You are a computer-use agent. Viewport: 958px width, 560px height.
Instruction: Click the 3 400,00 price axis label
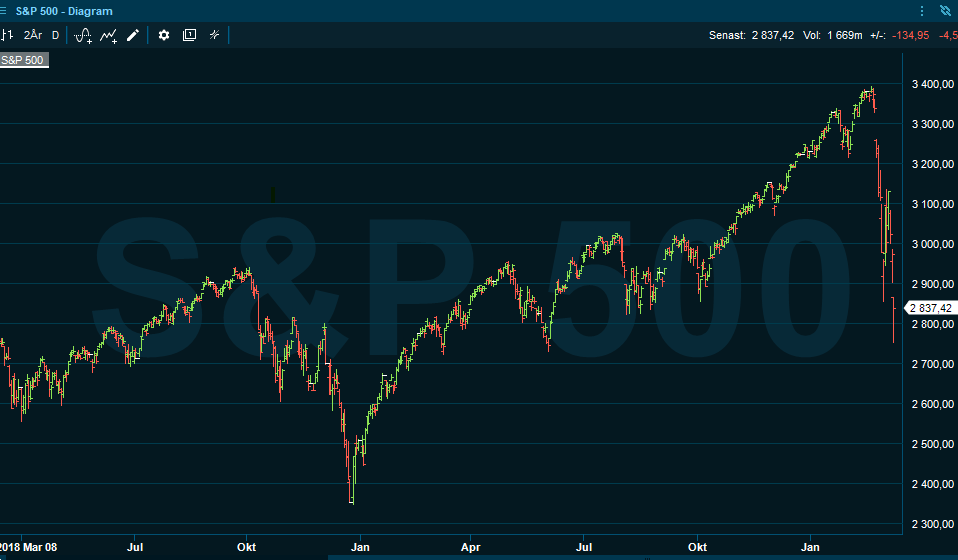pyautogui.click(x=932, y=84)
